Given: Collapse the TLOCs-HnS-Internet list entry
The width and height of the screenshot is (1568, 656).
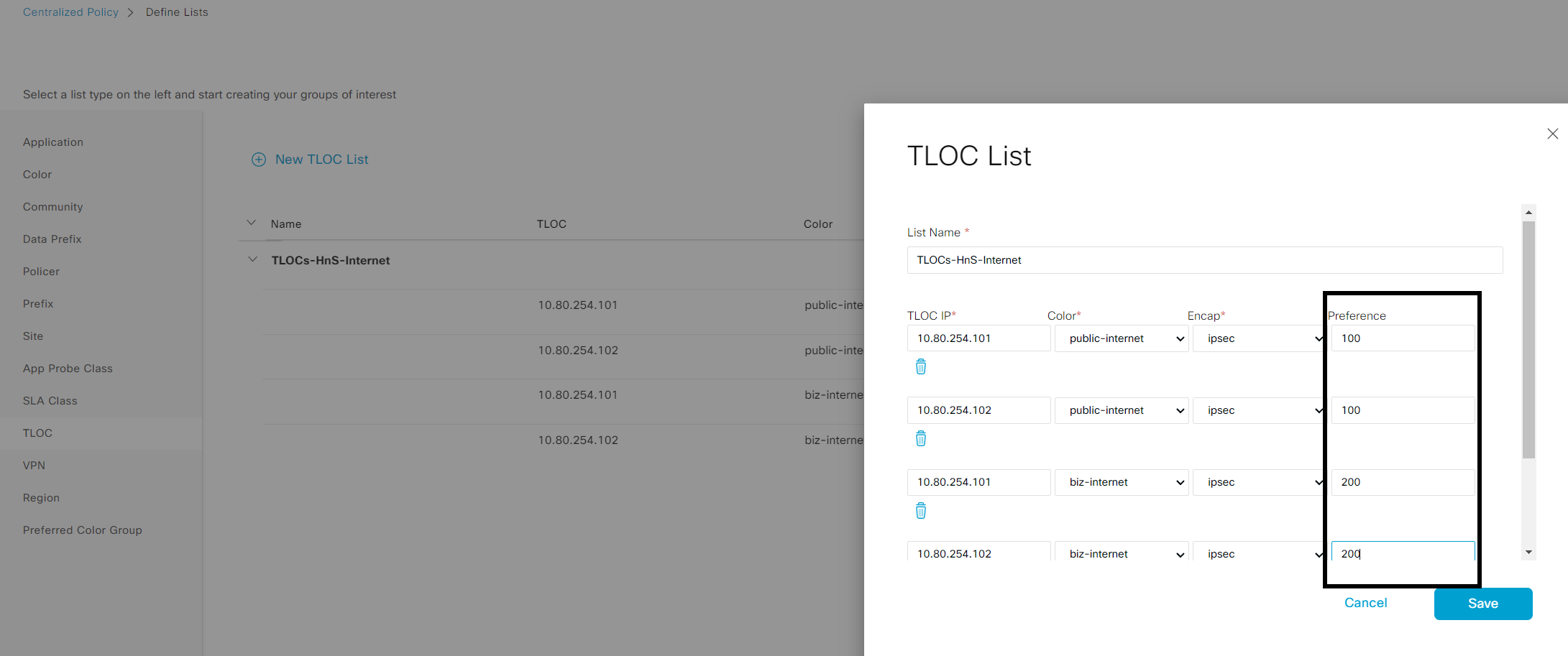Looking at the screenshot, I should [x=252, y=259].
